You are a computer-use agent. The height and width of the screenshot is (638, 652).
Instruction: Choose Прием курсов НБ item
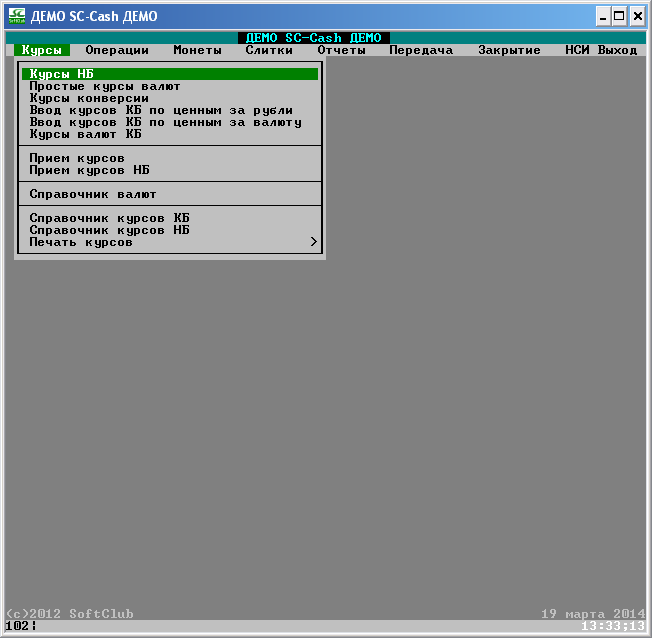pos(170,170)
